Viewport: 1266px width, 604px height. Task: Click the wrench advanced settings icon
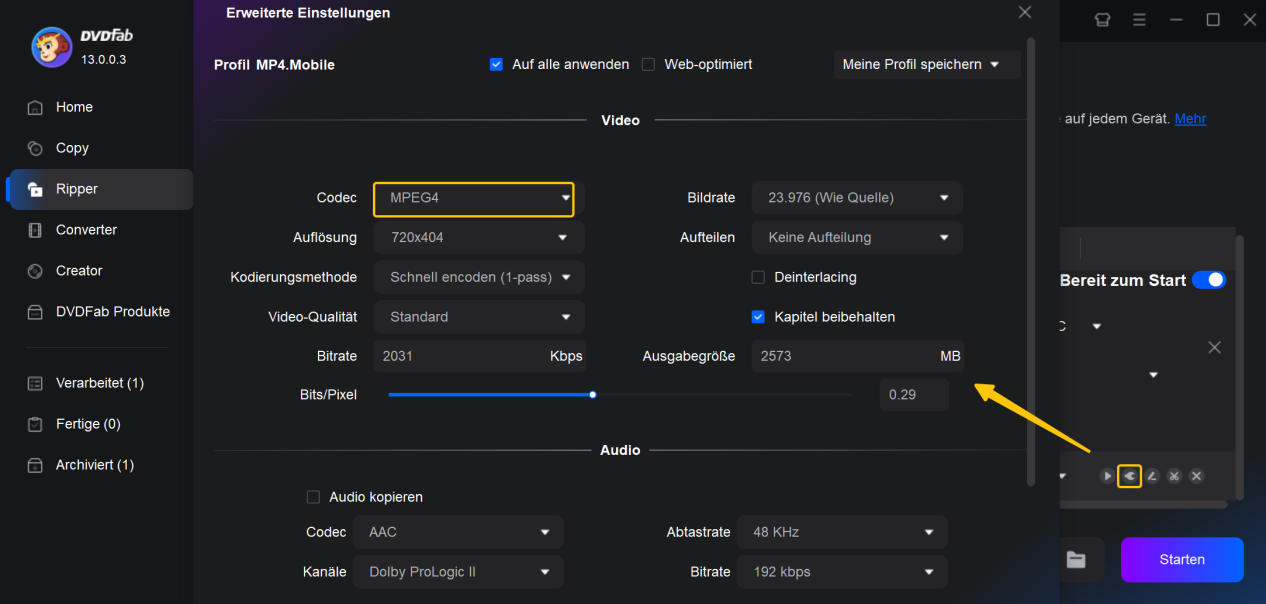tap(1129, 476)
